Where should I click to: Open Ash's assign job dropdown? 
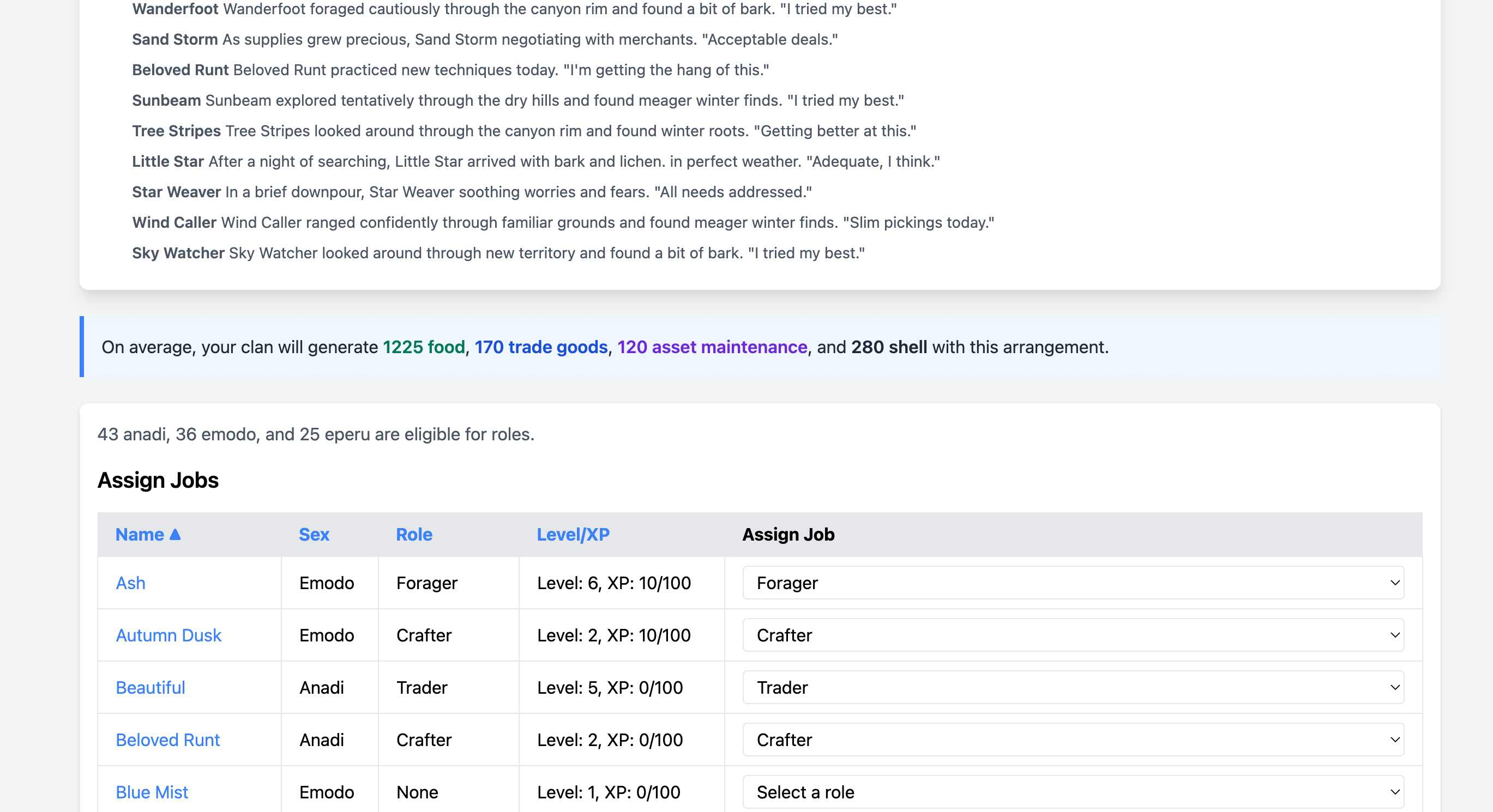tap(1072, 583)
